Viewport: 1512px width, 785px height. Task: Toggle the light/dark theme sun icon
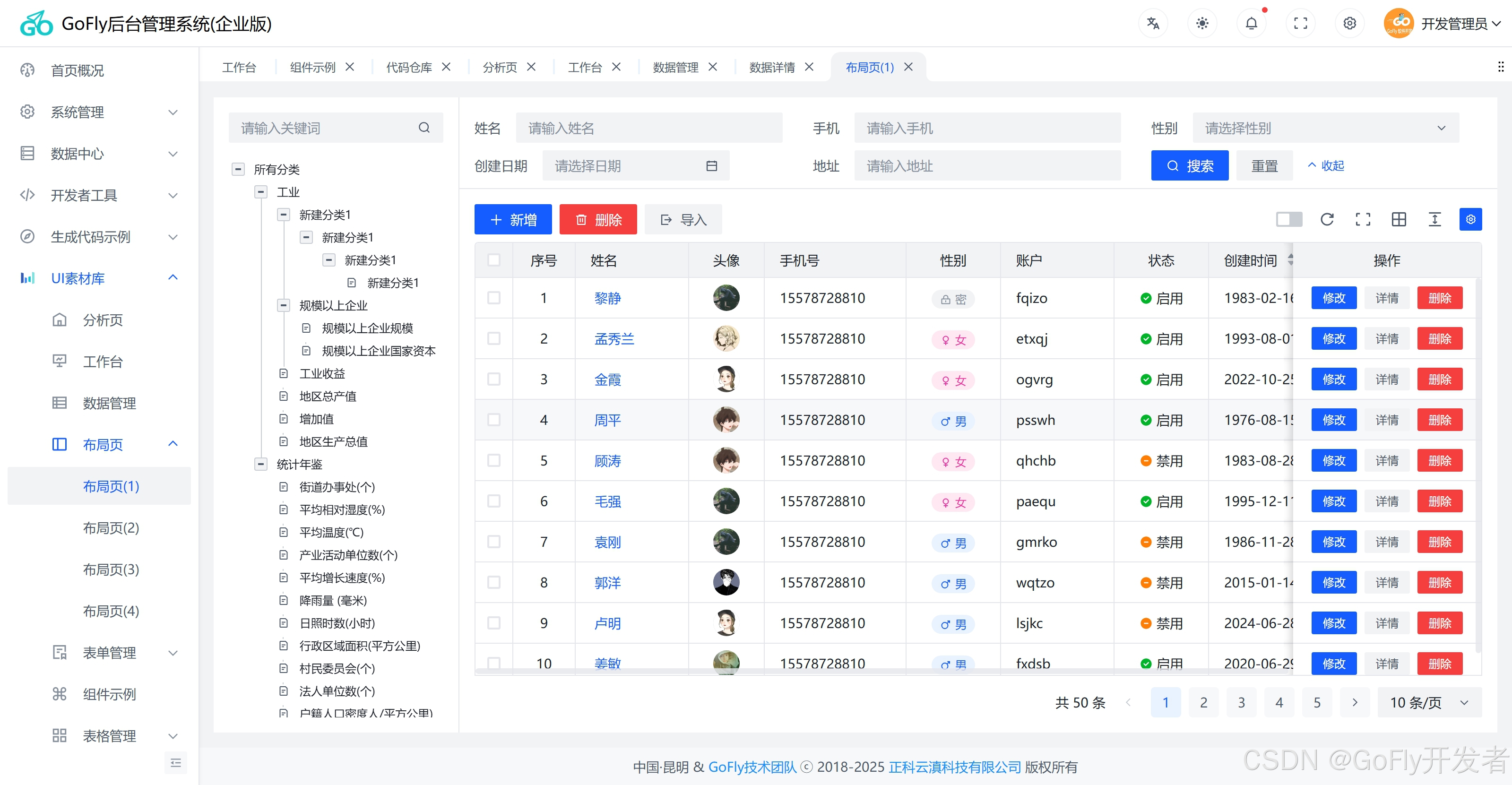click(x=1202, y=24)
